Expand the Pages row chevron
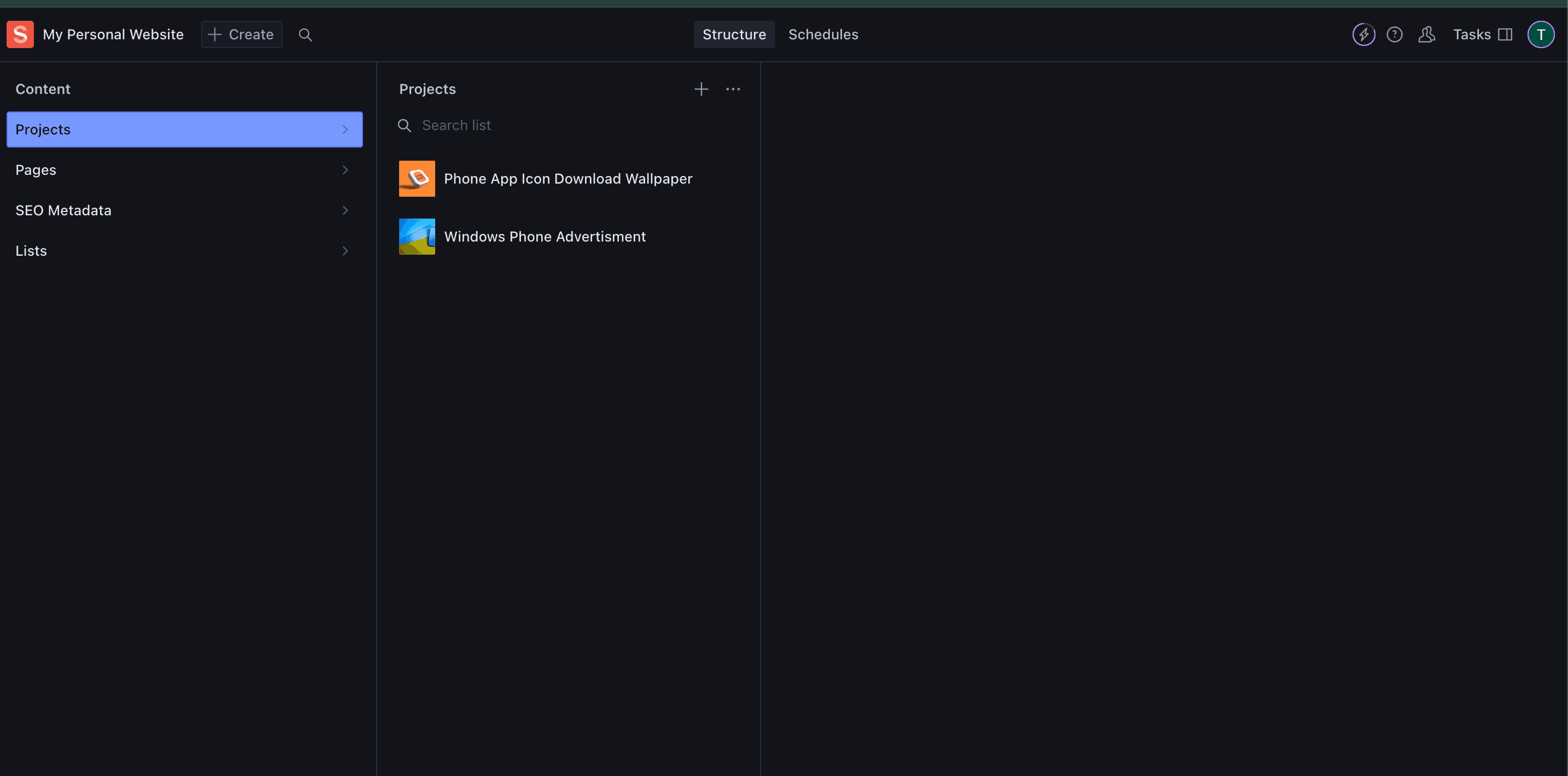The image size is (1568, 776). tap(345, 170)
